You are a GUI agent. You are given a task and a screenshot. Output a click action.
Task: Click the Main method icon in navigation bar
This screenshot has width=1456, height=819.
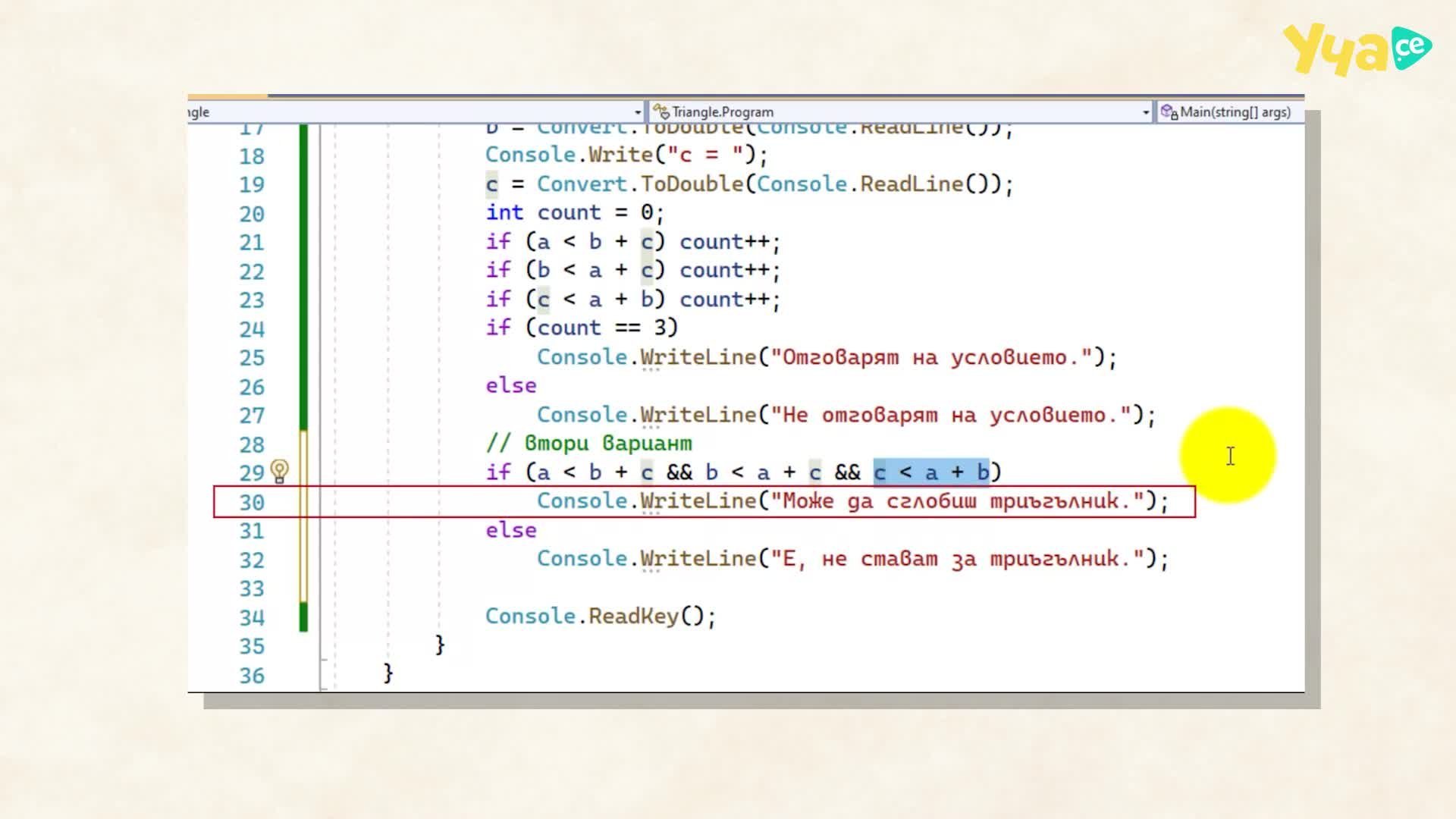pos(1169,112)
